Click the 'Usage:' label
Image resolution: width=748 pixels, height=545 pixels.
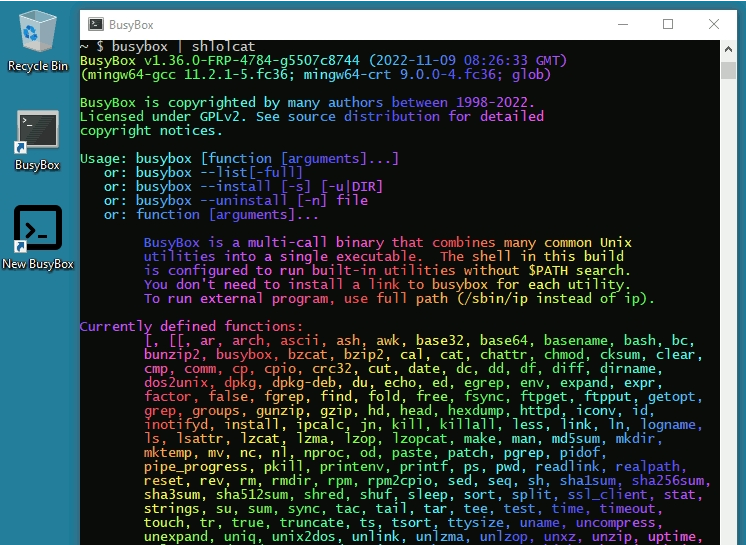point(104,158)
